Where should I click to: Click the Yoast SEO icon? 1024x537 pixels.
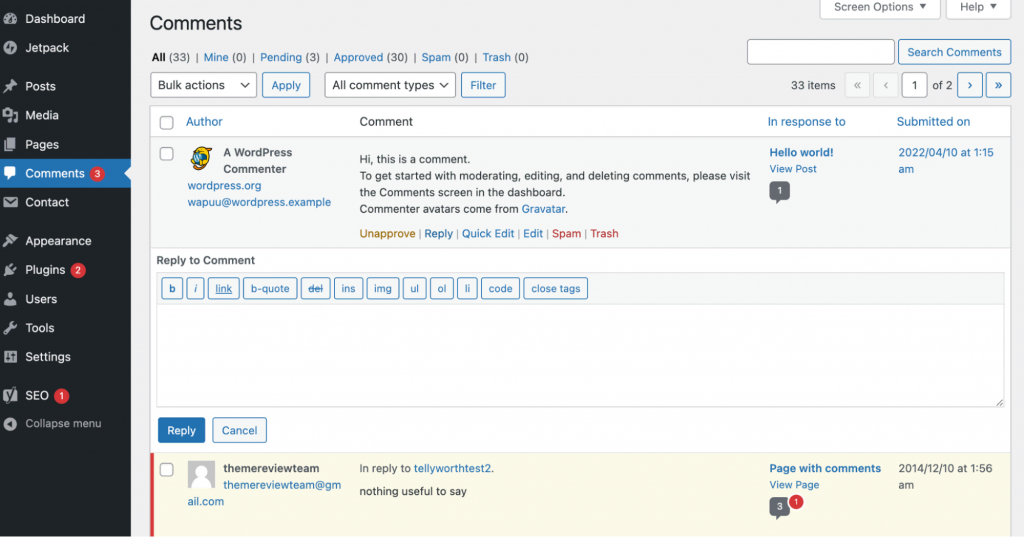point(10,395)
